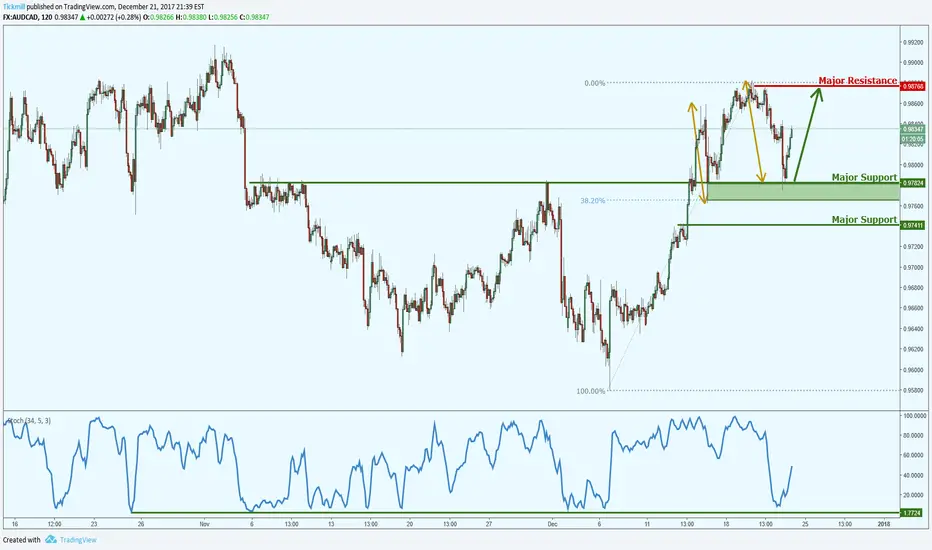Click the Dec label on time axis

point(553,524)
